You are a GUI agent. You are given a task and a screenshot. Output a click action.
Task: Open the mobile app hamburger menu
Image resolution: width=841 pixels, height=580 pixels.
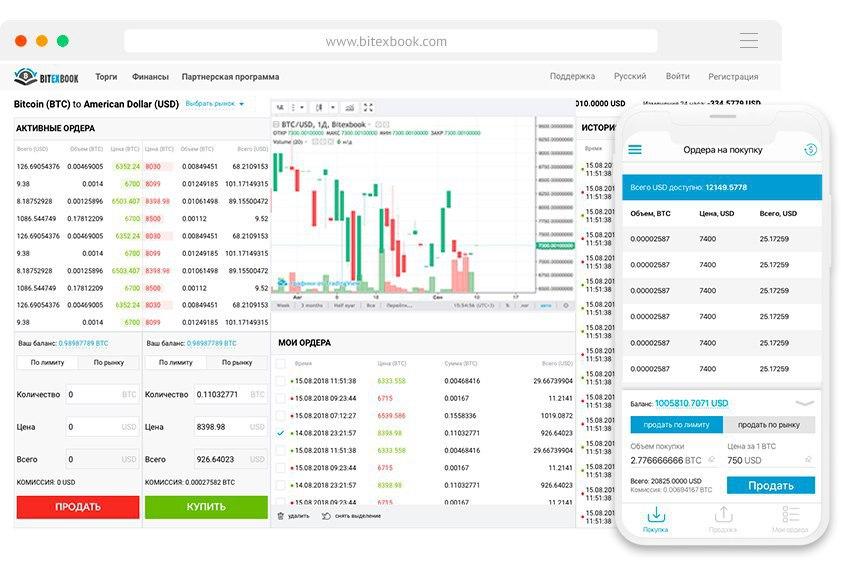pyautogui.click(x=635, y=149)
